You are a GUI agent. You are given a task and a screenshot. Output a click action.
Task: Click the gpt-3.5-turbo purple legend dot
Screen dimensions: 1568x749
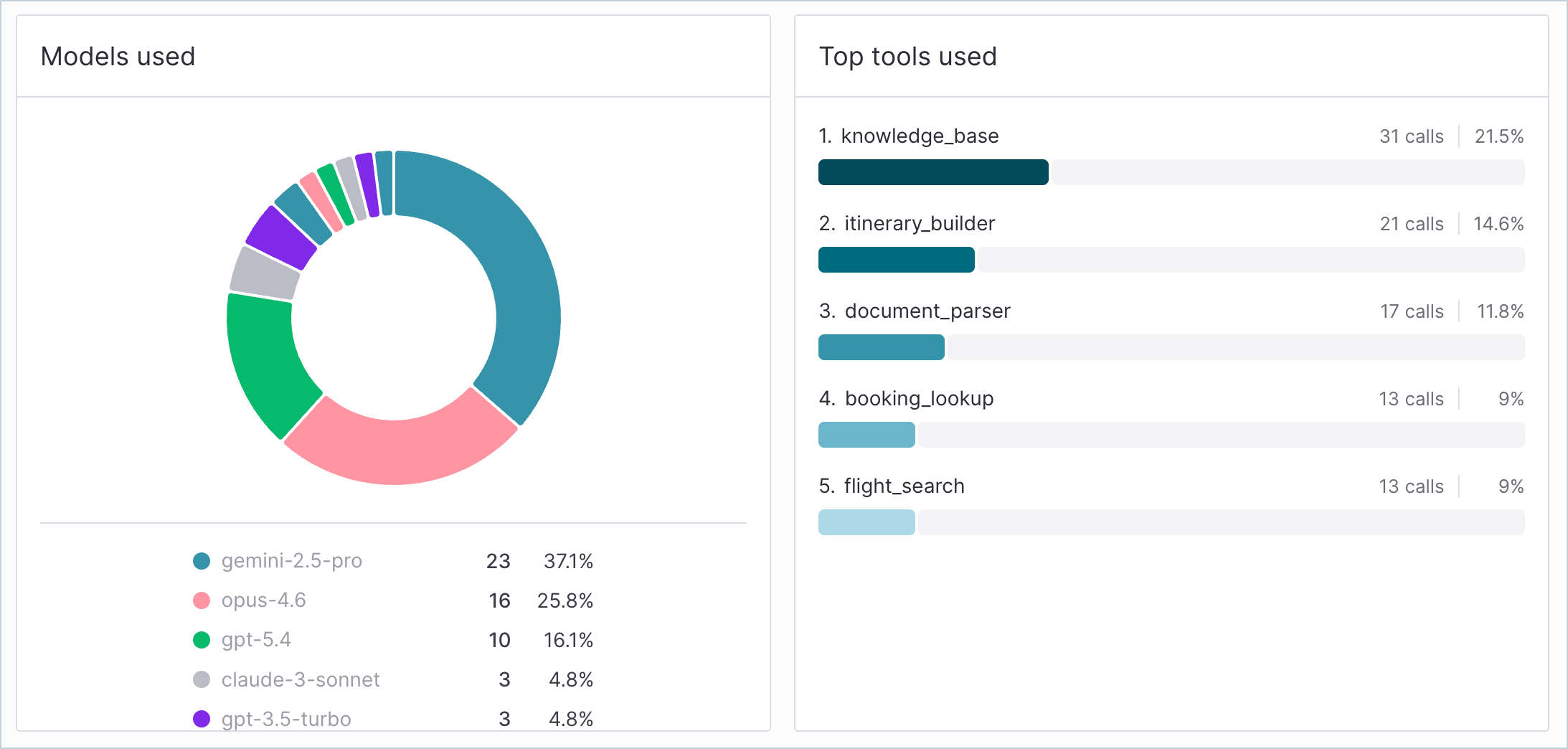[202, 719]
